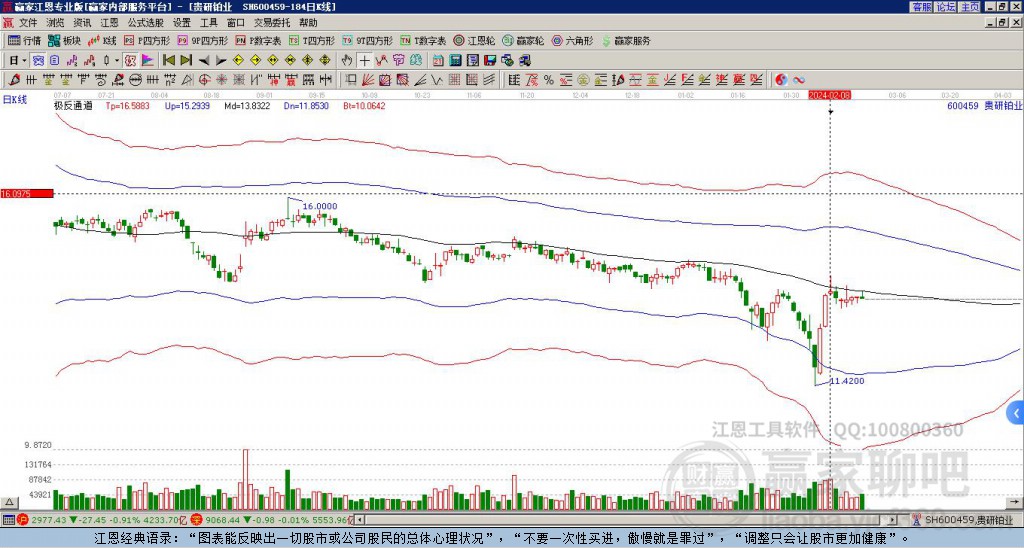The width and height of the screenshot is (1024, 548).
Task: Click the 行情 quotes toolbar button
Action: [x=25, y=40]
